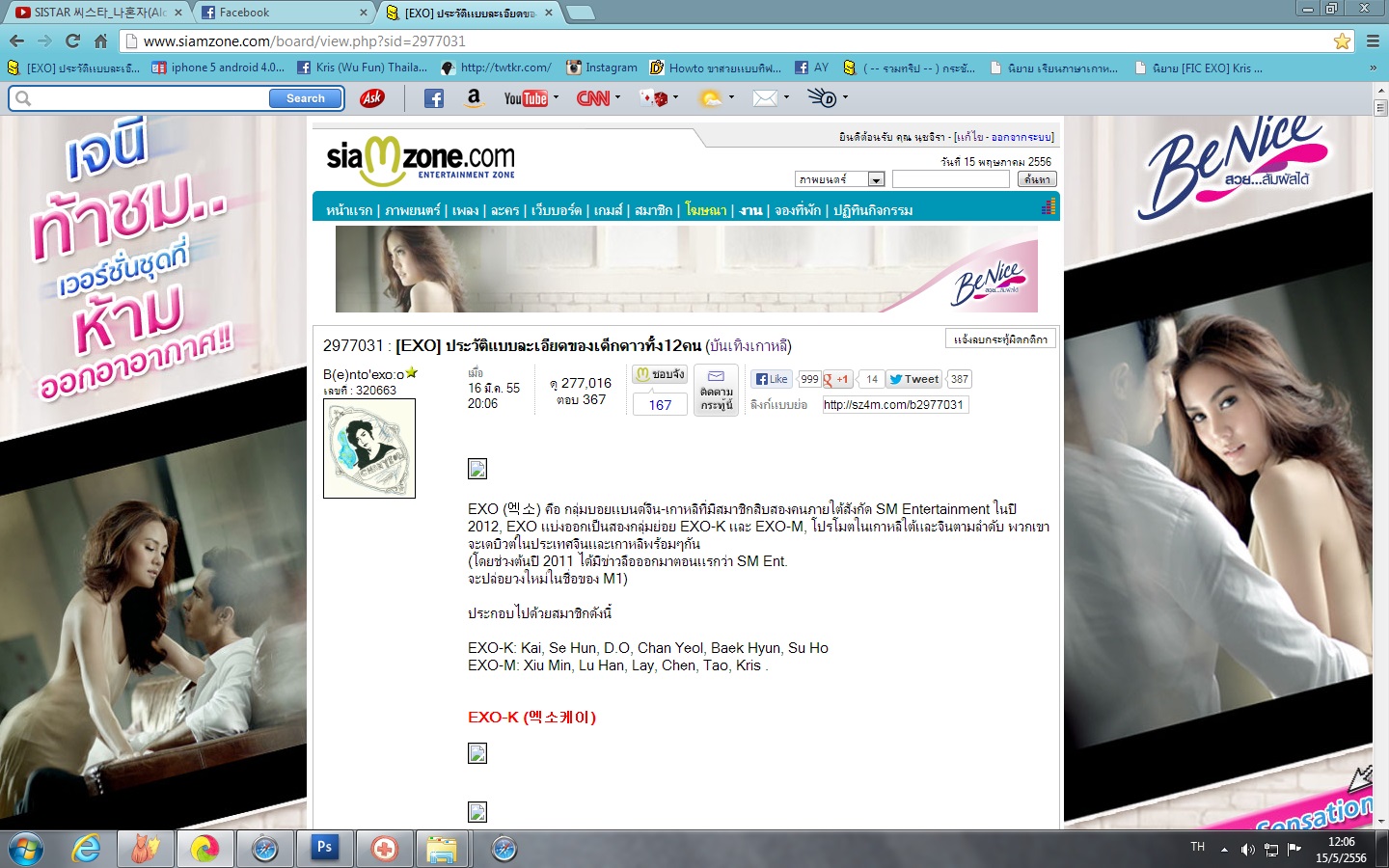Click the ออกจากระบบ logout link
The width and height of the screenshot is (1389, 868).
click(x=1021, y=137)
